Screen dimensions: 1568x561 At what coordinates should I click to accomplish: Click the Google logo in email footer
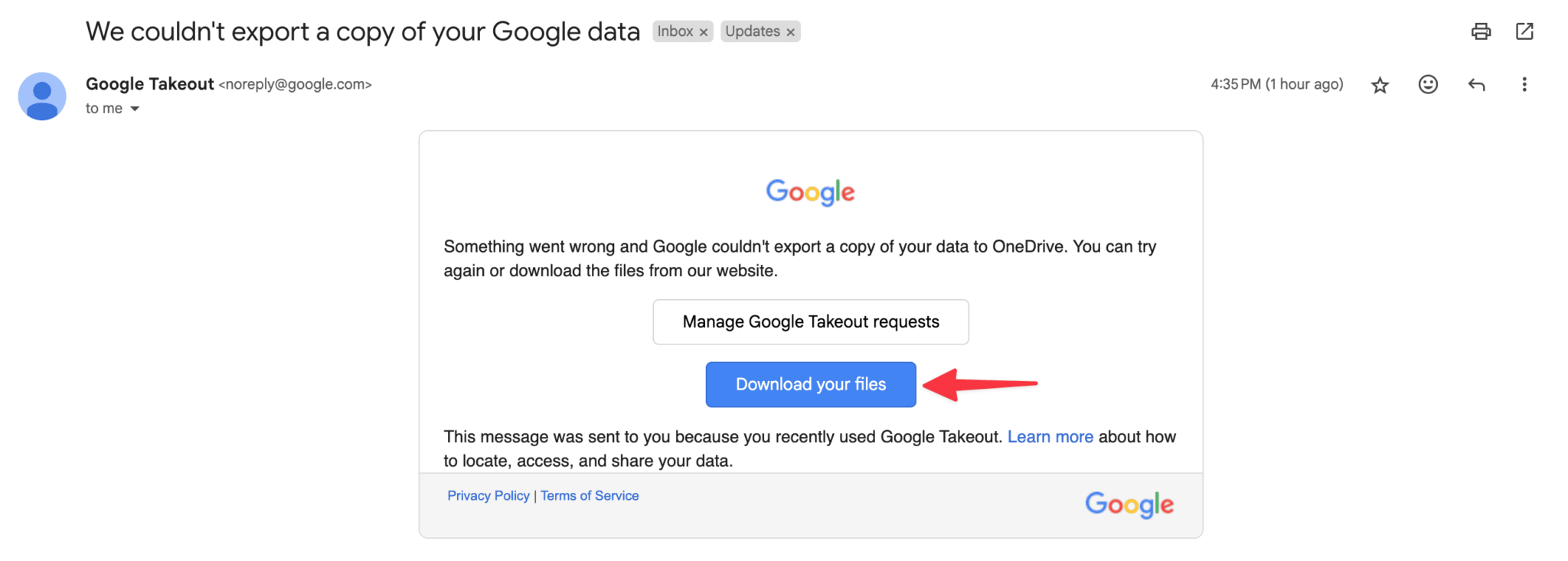(x=1129, y=504)
